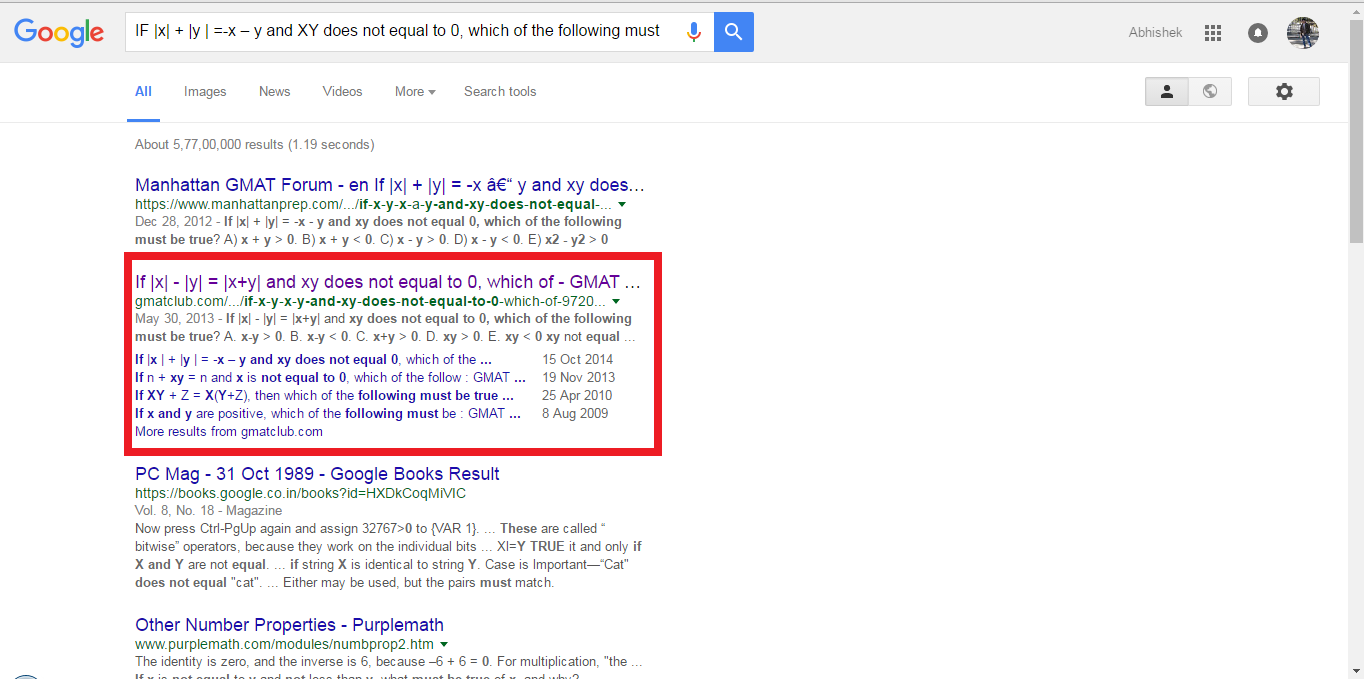Viewport: 1364px width, 679px height.
Task: Open the Google apps grid icon
Action: (1213, 33)
